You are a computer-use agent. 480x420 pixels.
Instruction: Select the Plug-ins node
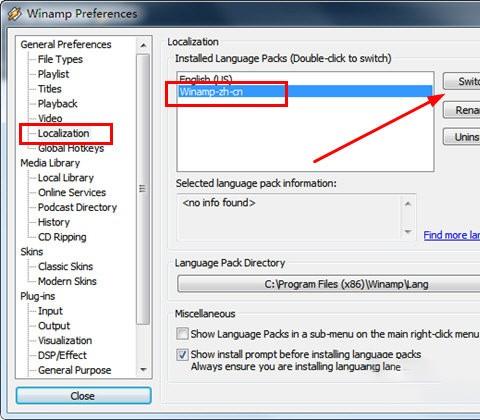click(x=38, y=296)
